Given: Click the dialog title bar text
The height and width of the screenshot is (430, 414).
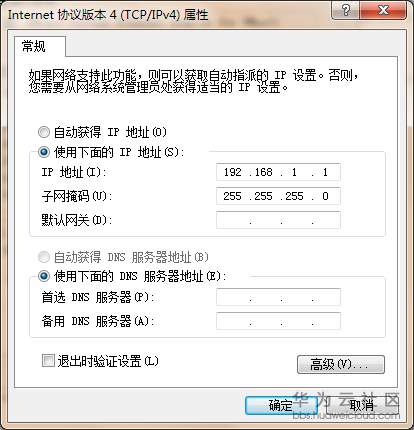Looking at the screenshot, I should [108, 15].
